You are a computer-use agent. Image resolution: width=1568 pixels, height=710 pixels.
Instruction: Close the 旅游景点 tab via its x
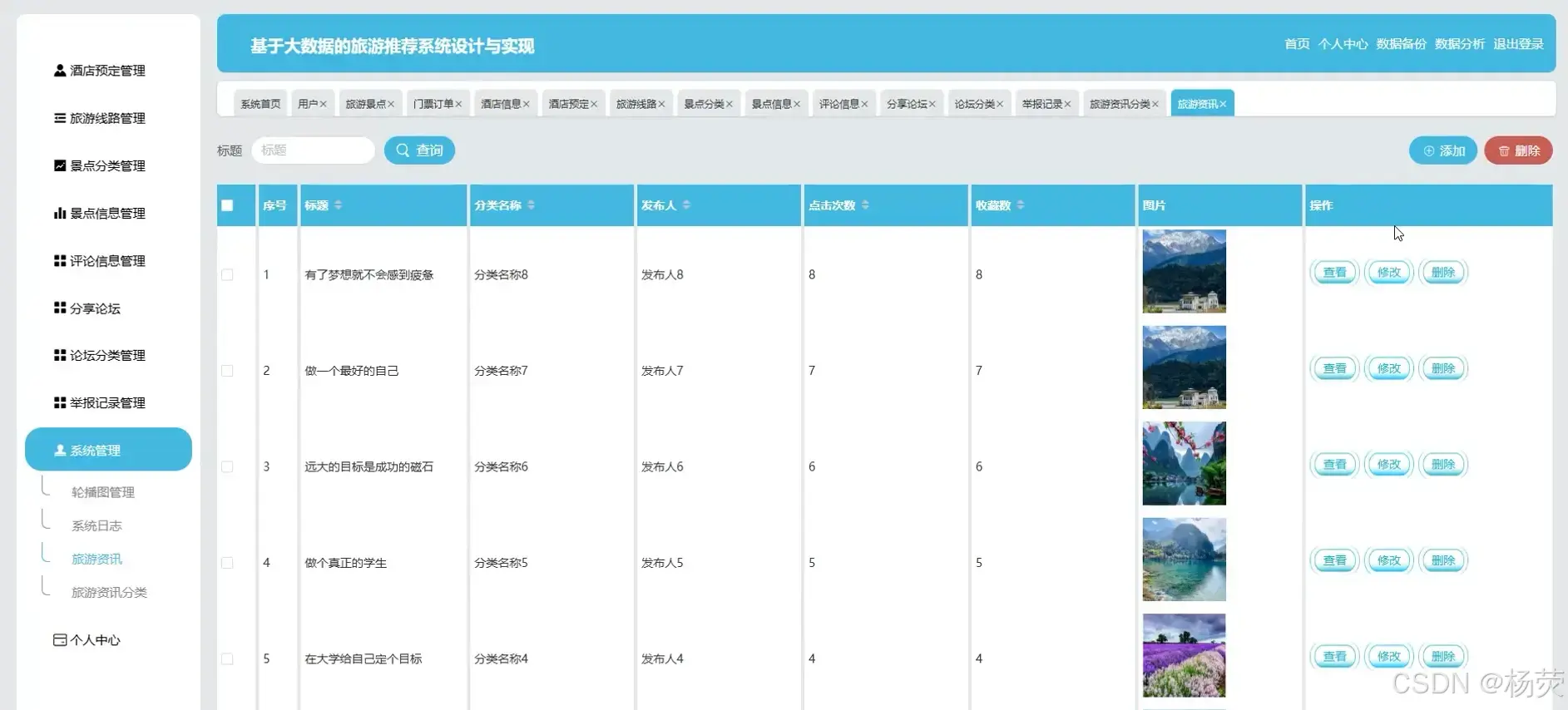pyautogui.click(x=391, y=104)
